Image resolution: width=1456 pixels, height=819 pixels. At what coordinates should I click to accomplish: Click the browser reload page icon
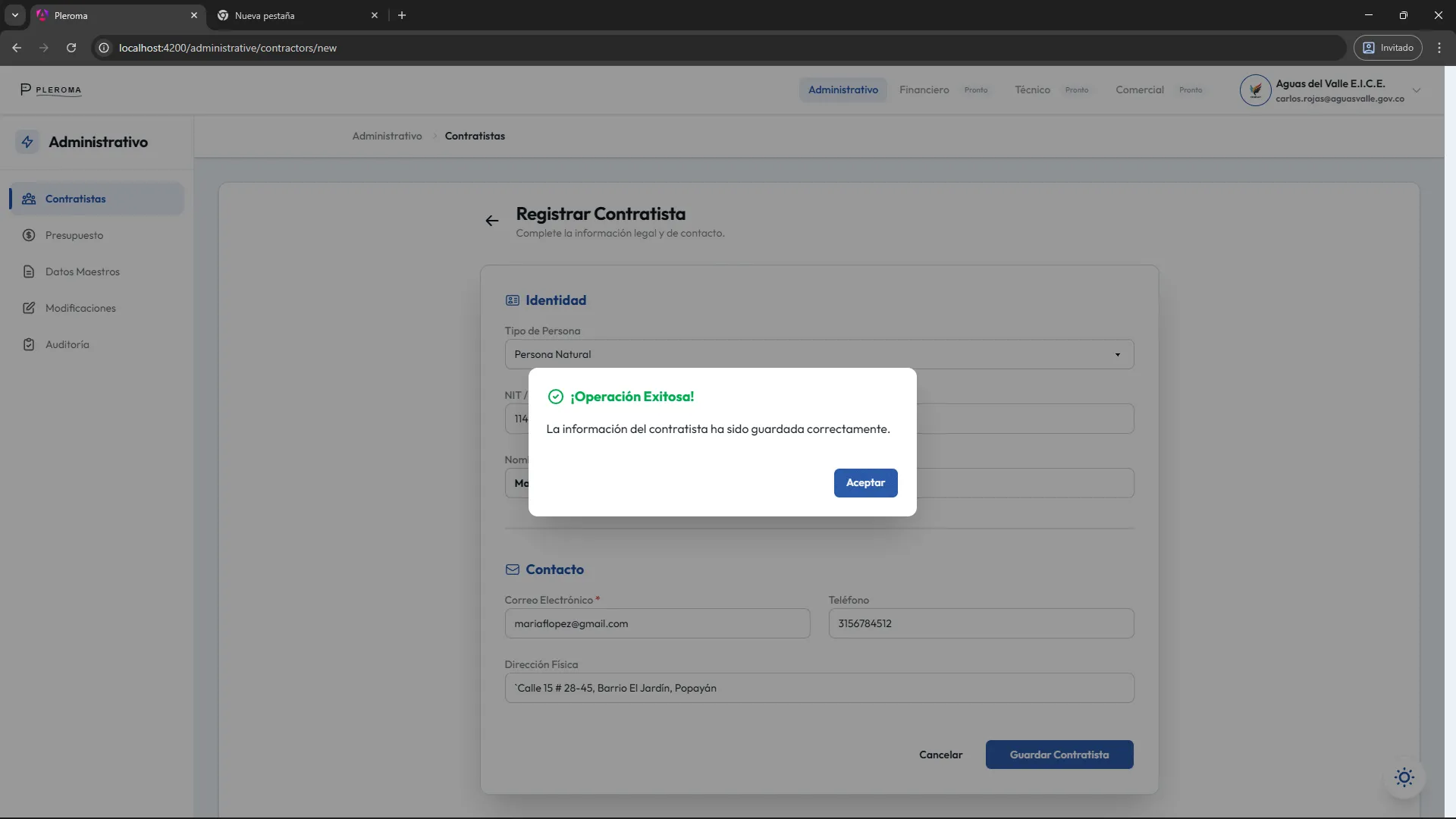(x=71, y=48)
